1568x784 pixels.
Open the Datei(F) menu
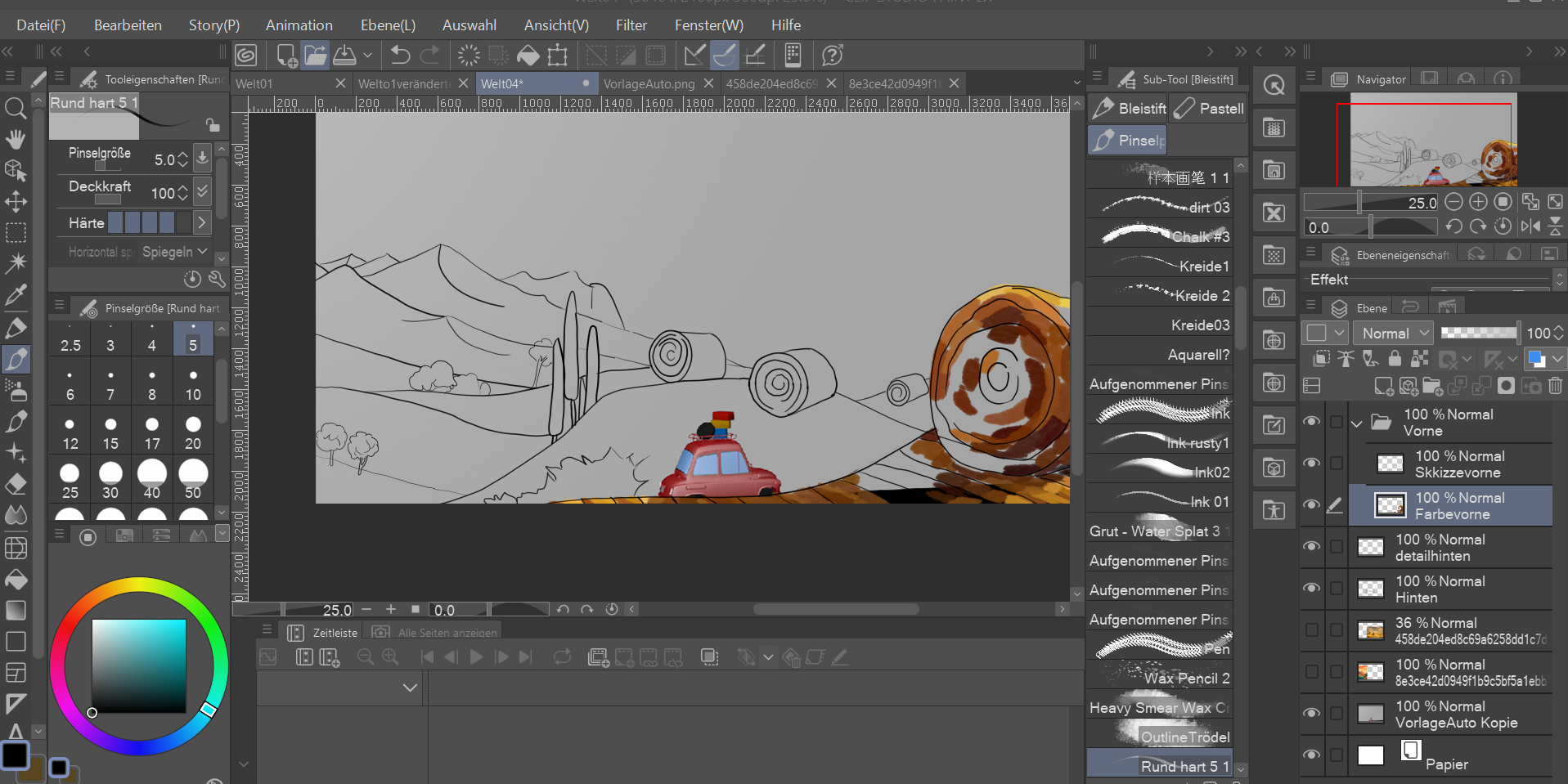(41, 25)
